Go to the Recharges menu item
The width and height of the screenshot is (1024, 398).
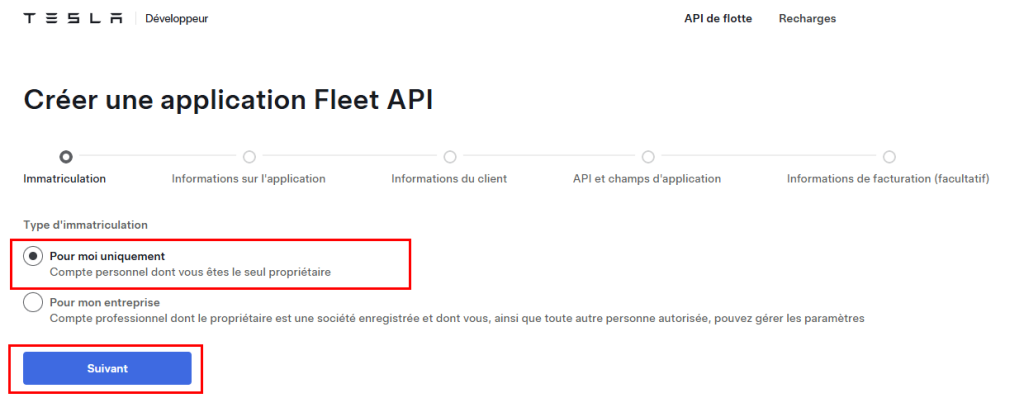click(807, 19)
